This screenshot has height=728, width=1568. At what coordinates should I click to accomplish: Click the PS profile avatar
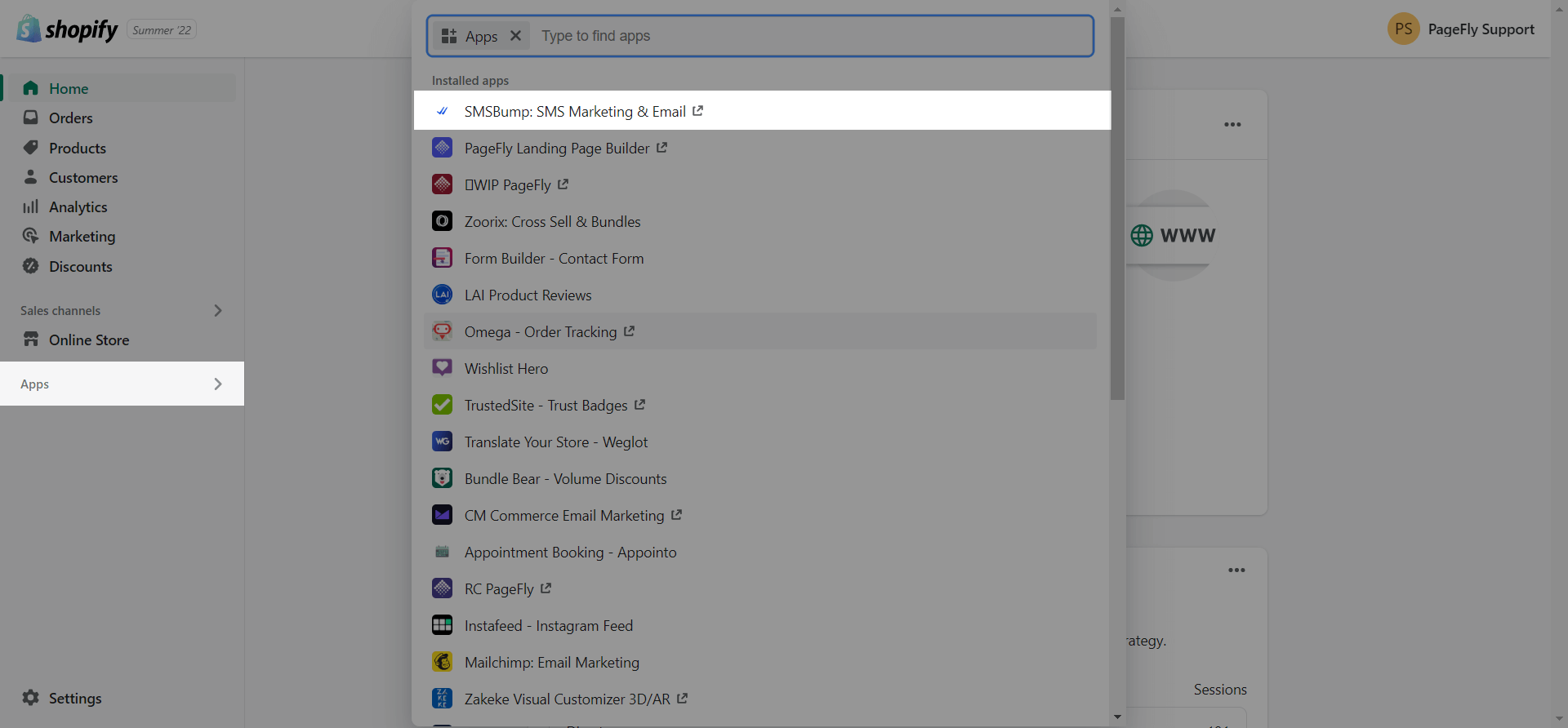tap(1403, 29)
